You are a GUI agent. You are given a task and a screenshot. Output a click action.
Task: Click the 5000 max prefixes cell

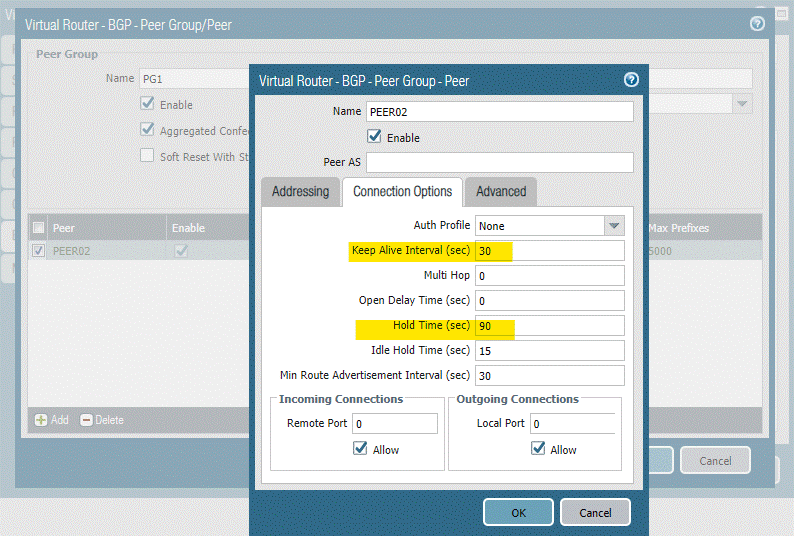704,251
